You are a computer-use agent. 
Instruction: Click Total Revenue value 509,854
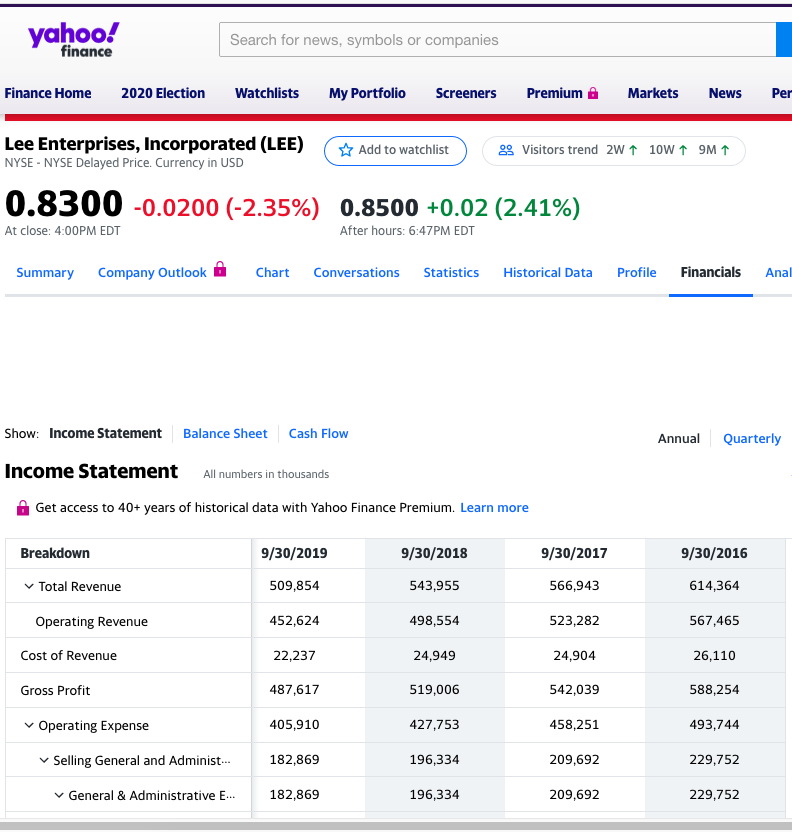point(294,586)
